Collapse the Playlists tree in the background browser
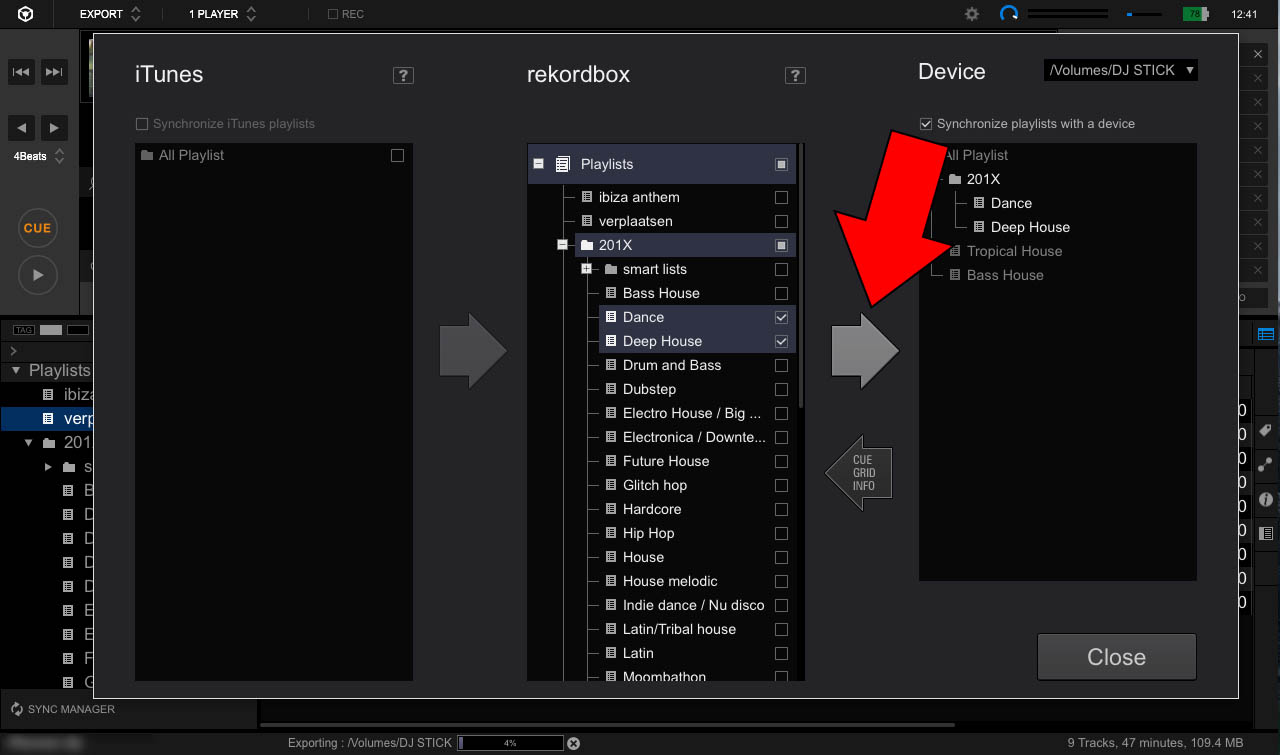Viewport: 1280px width, 755px height. pyautogui.click(x=15, y=370)
